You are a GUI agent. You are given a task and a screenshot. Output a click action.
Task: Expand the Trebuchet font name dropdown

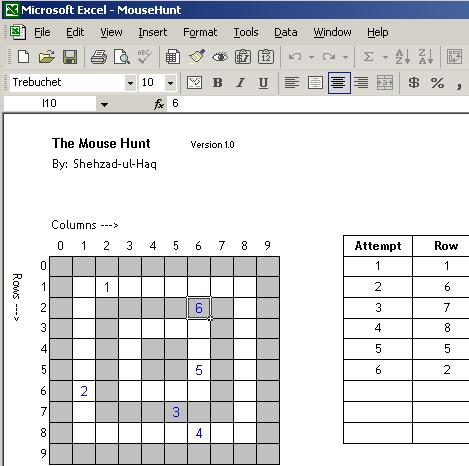tap(130, 83)
